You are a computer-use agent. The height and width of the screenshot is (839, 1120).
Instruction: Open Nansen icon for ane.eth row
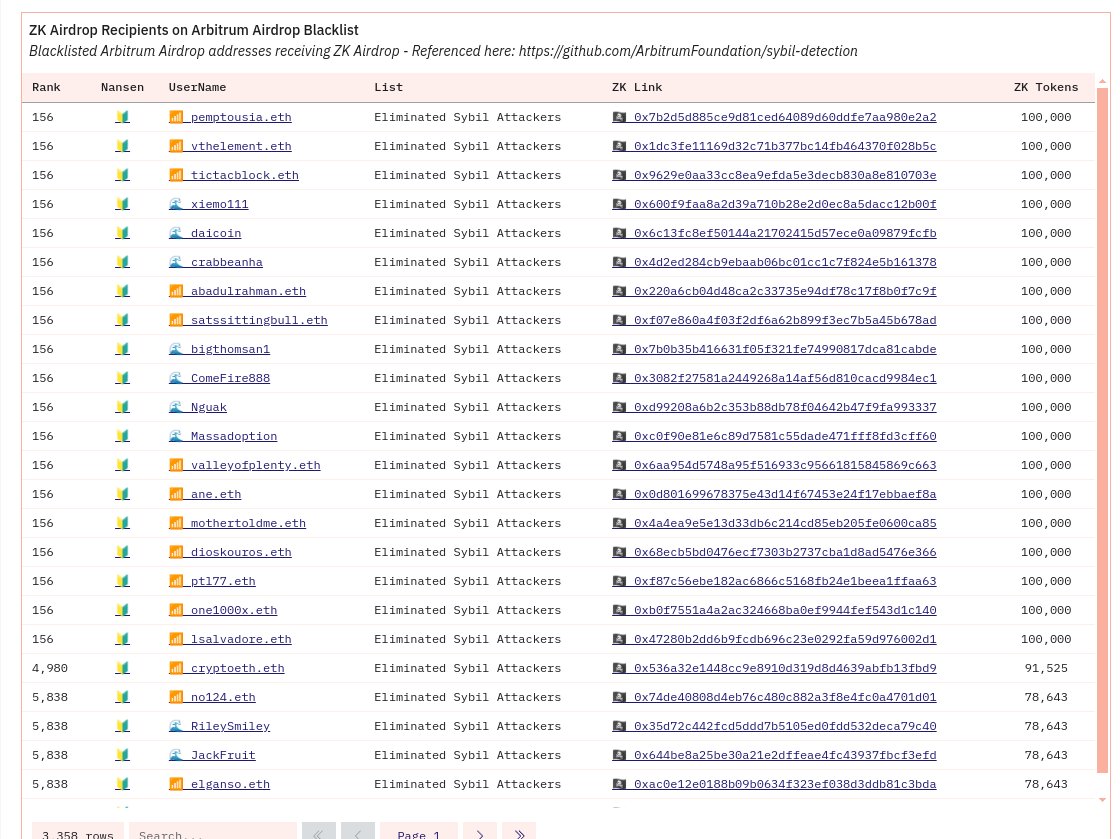click(x=123, y=494)
